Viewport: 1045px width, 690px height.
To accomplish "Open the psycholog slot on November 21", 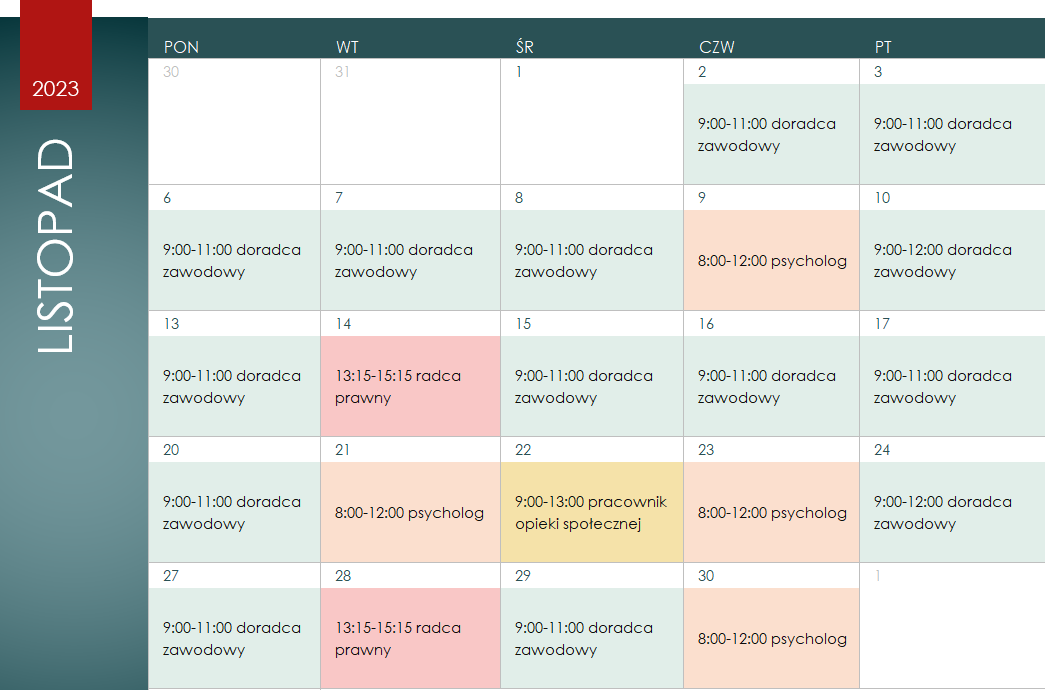I will click(x=411, y=512).
